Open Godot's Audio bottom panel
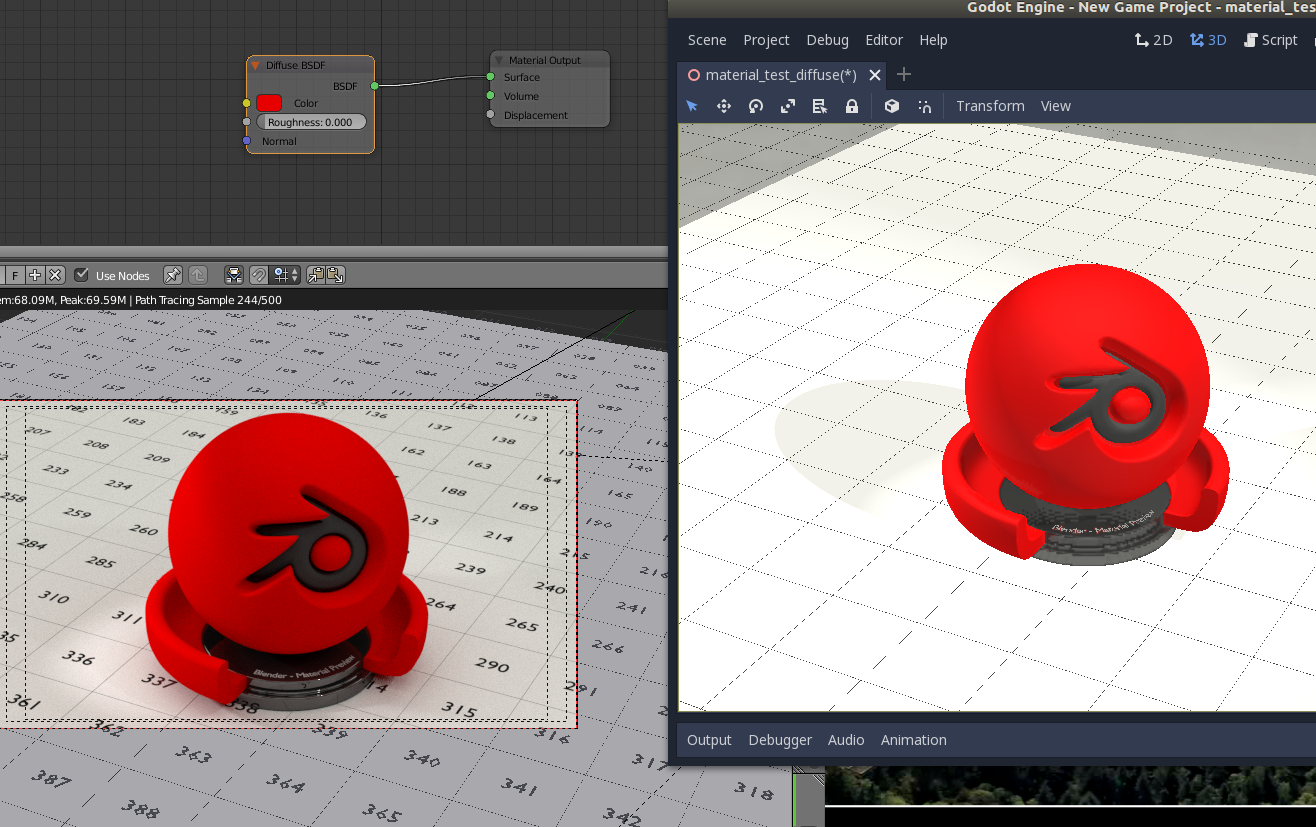This screenshot has width=1316, height=827. pyautogui.click(x=846, y=740)
